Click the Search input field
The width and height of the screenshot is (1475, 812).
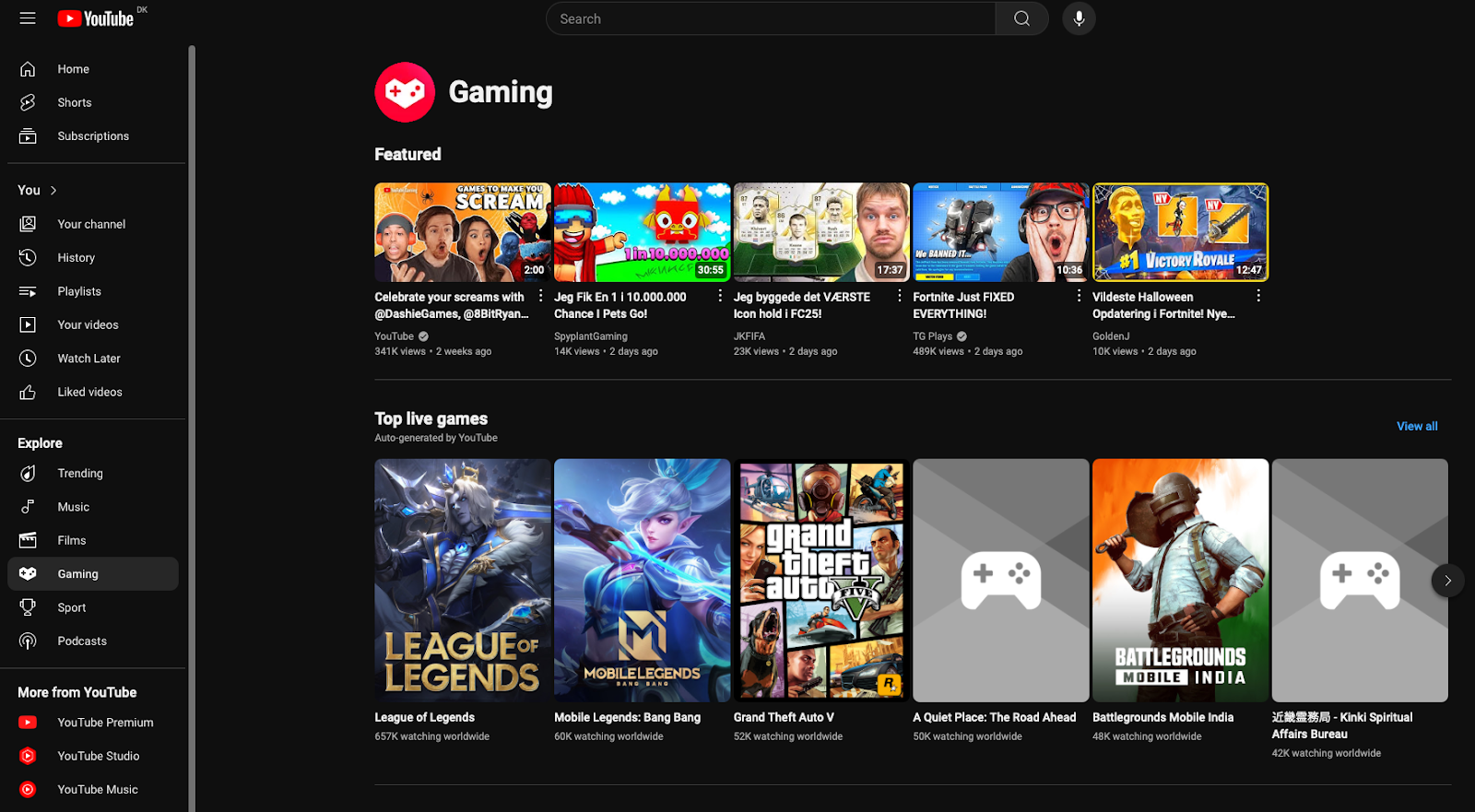coord(771,18)
